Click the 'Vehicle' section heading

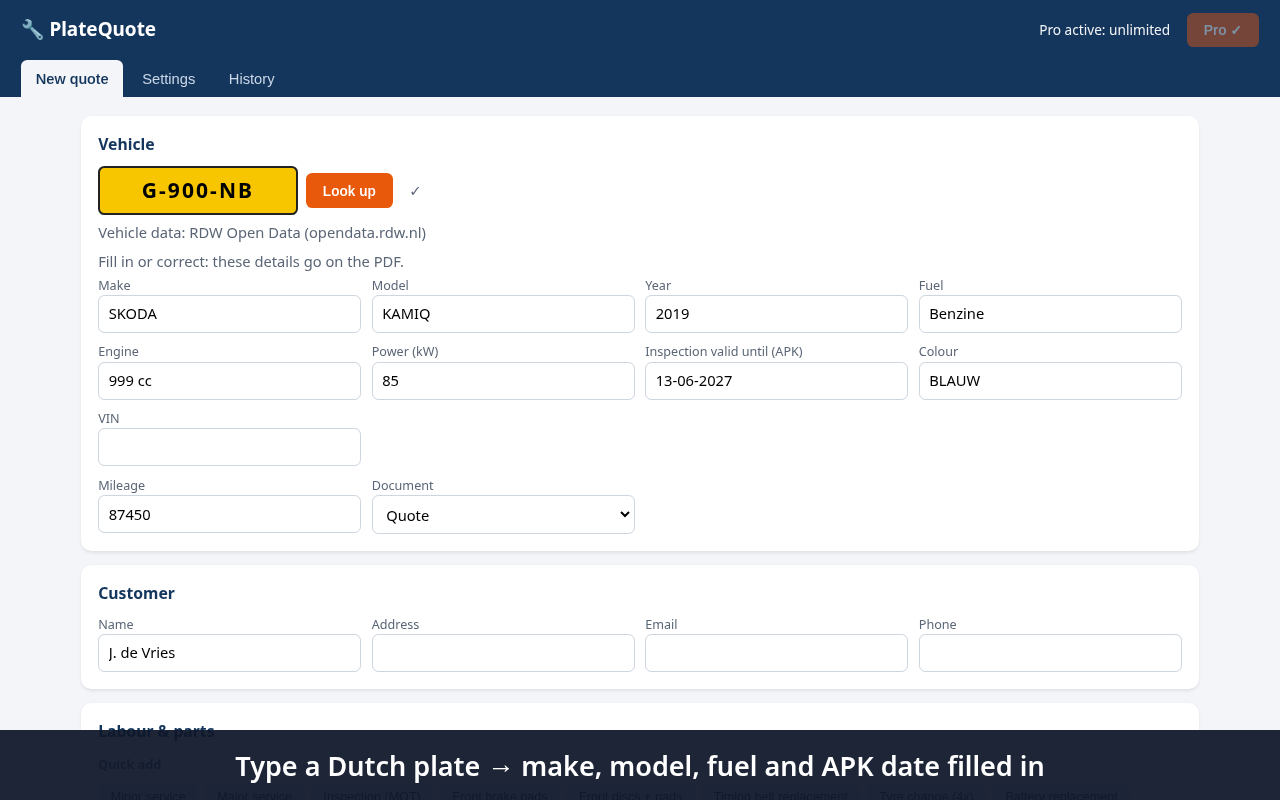tap(126, 144)
